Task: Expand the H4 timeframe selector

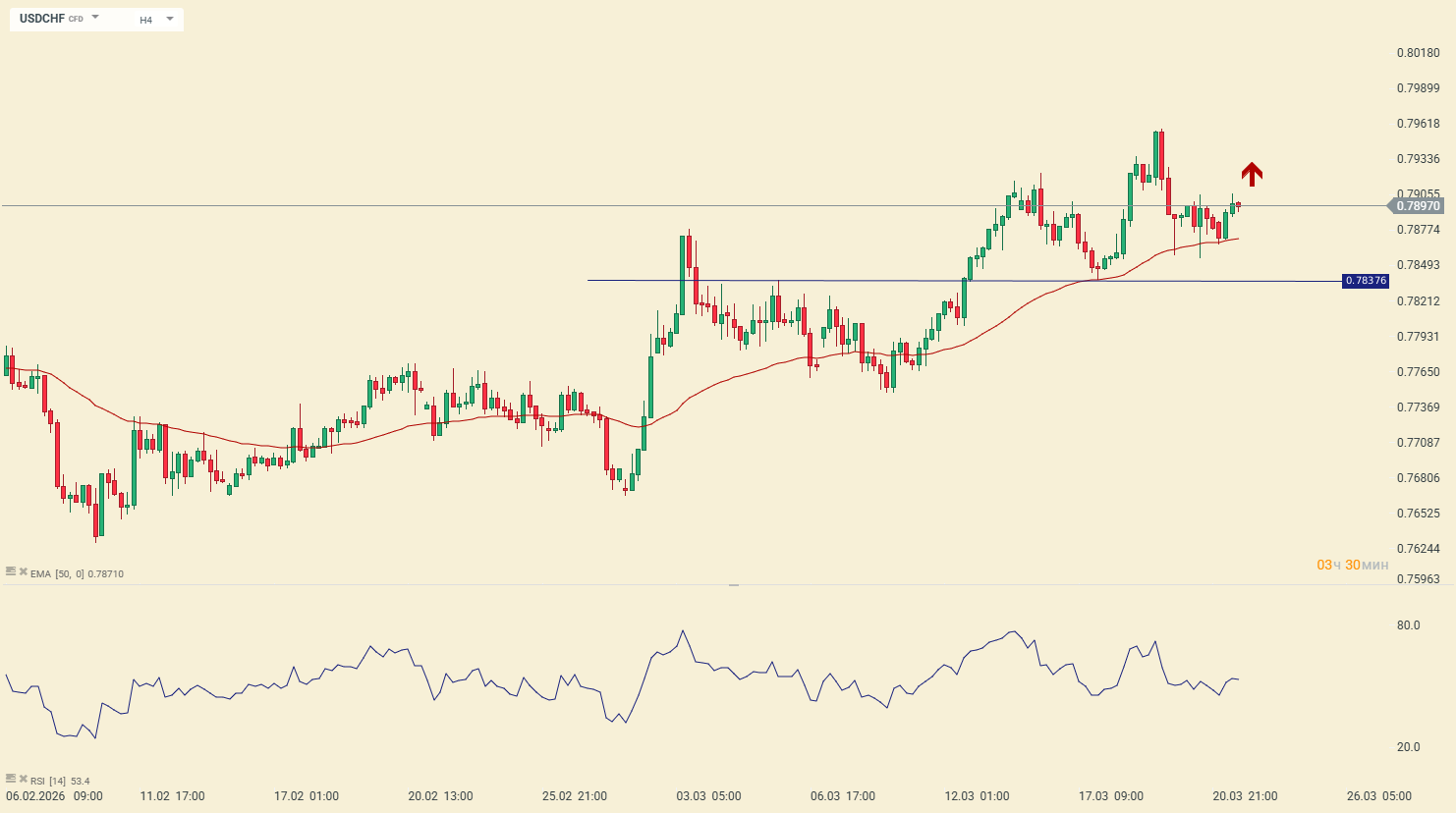Action: pyautogui.click(x=169, y=19)
